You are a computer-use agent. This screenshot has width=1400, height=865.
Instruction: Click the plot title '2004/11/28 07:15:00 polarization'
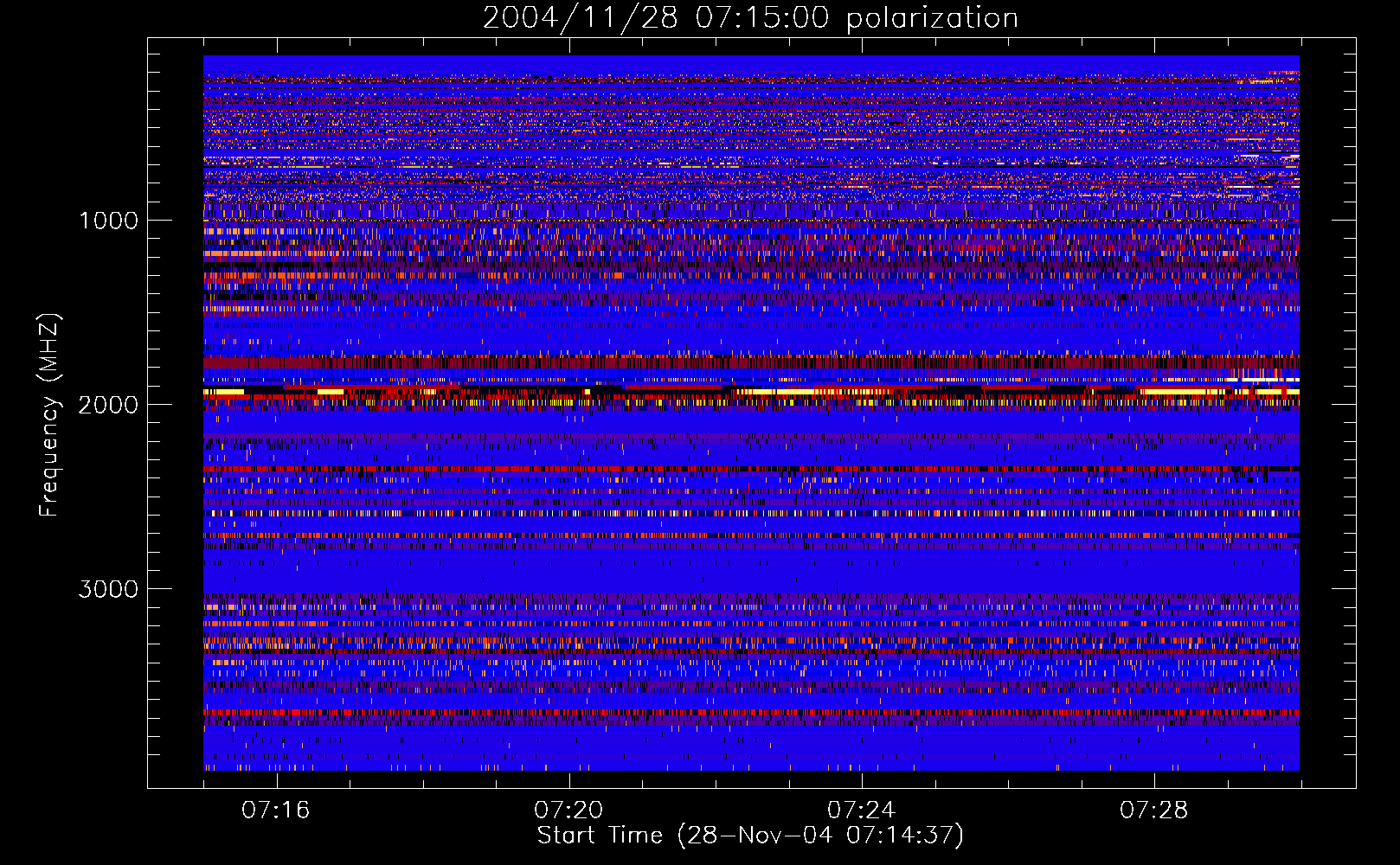click(x=750, y=17)
